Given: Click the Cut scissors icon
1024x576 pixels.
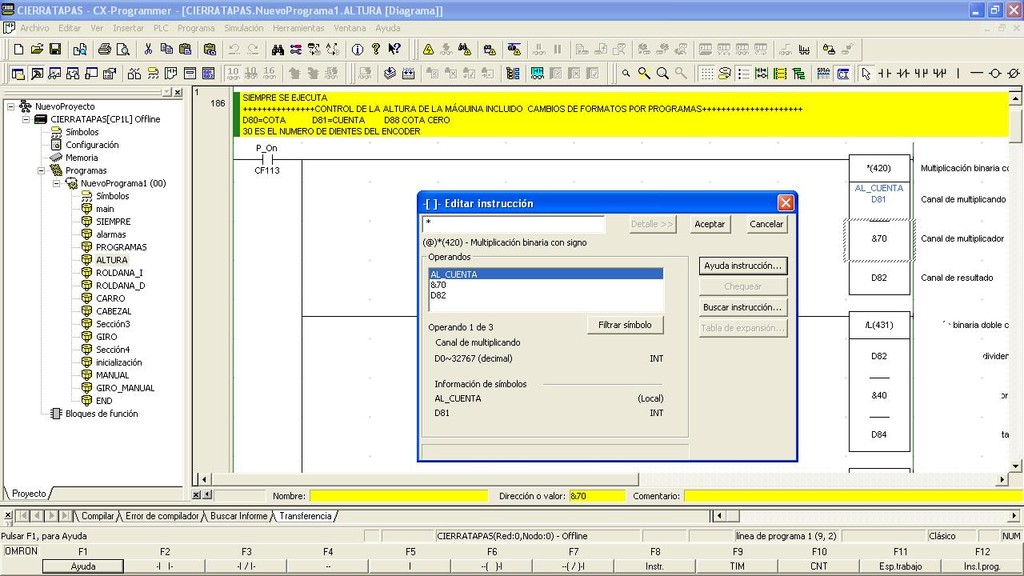Looking at the screenshot, I should [147, 49].
